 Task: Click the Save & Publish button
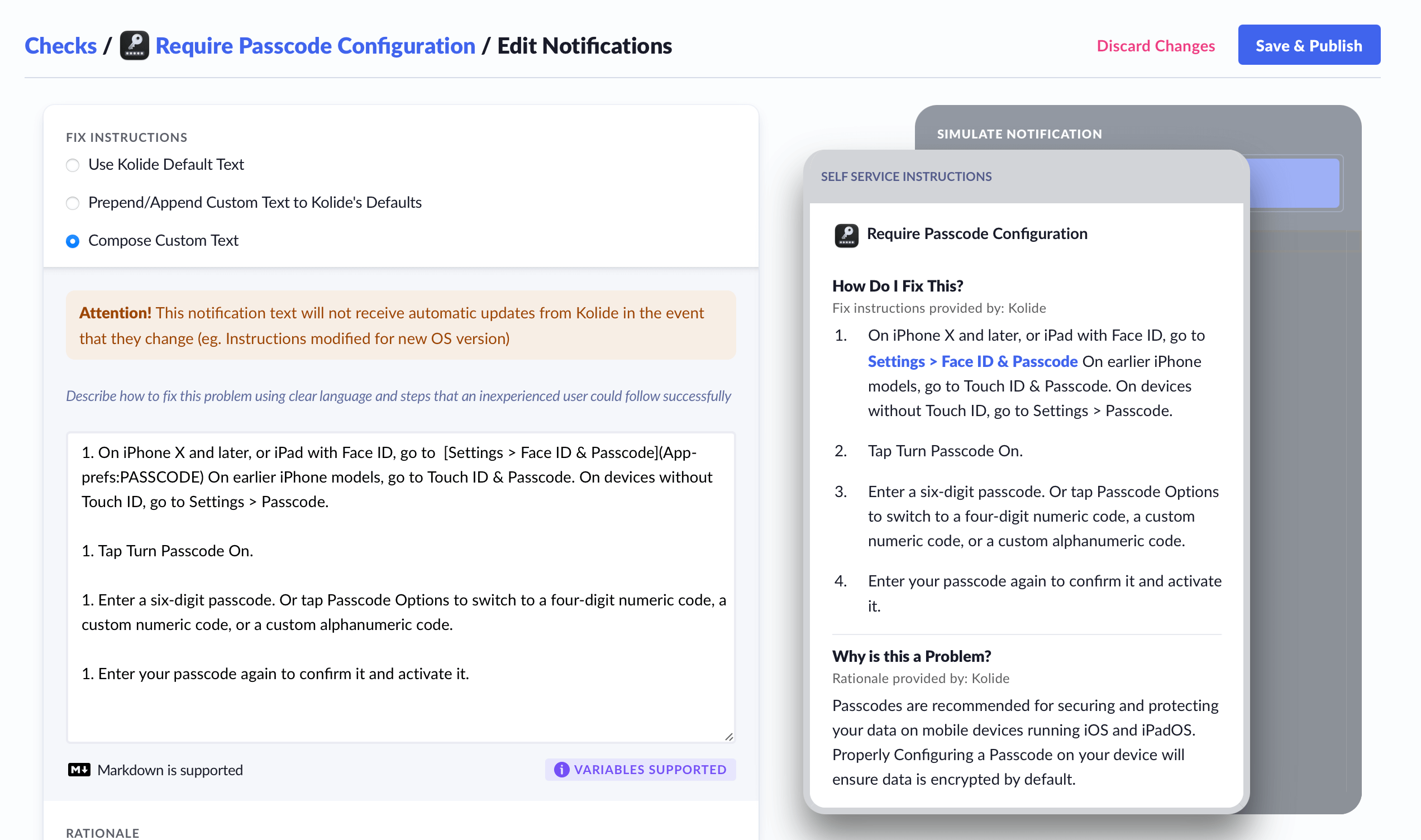tap(1309, 45)
